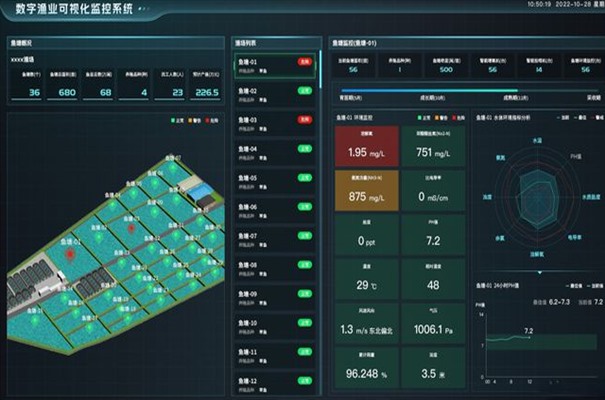The height and width of the screenshot is (400, 605).
Task: Select 鱼塘-05 in the pond list
Action: coord(275,182)
